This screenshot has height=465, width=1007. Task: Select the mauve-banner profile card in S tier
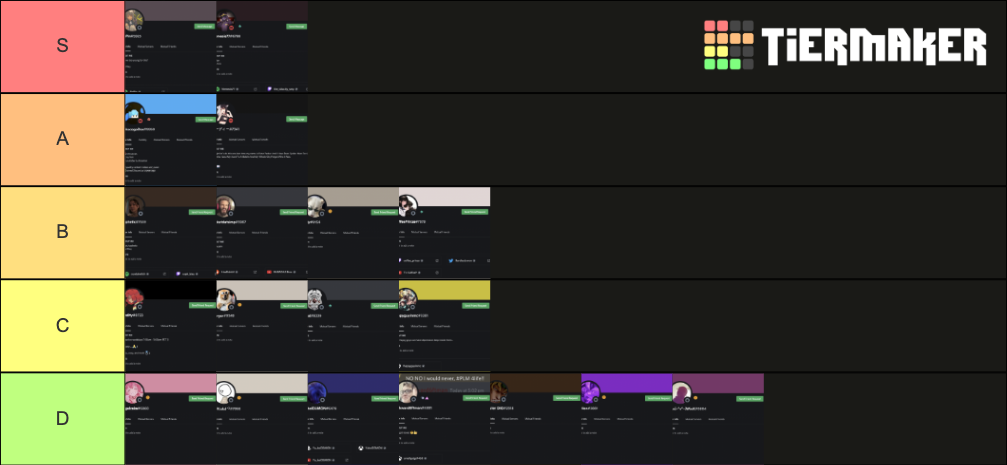coord(170,47)
